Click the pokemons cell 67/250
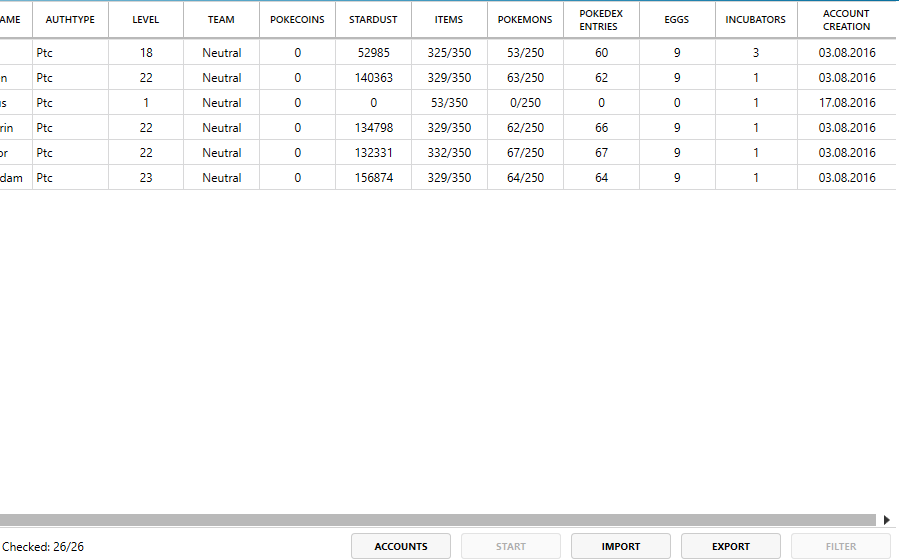Screen dimensions: 899x560 525,153
